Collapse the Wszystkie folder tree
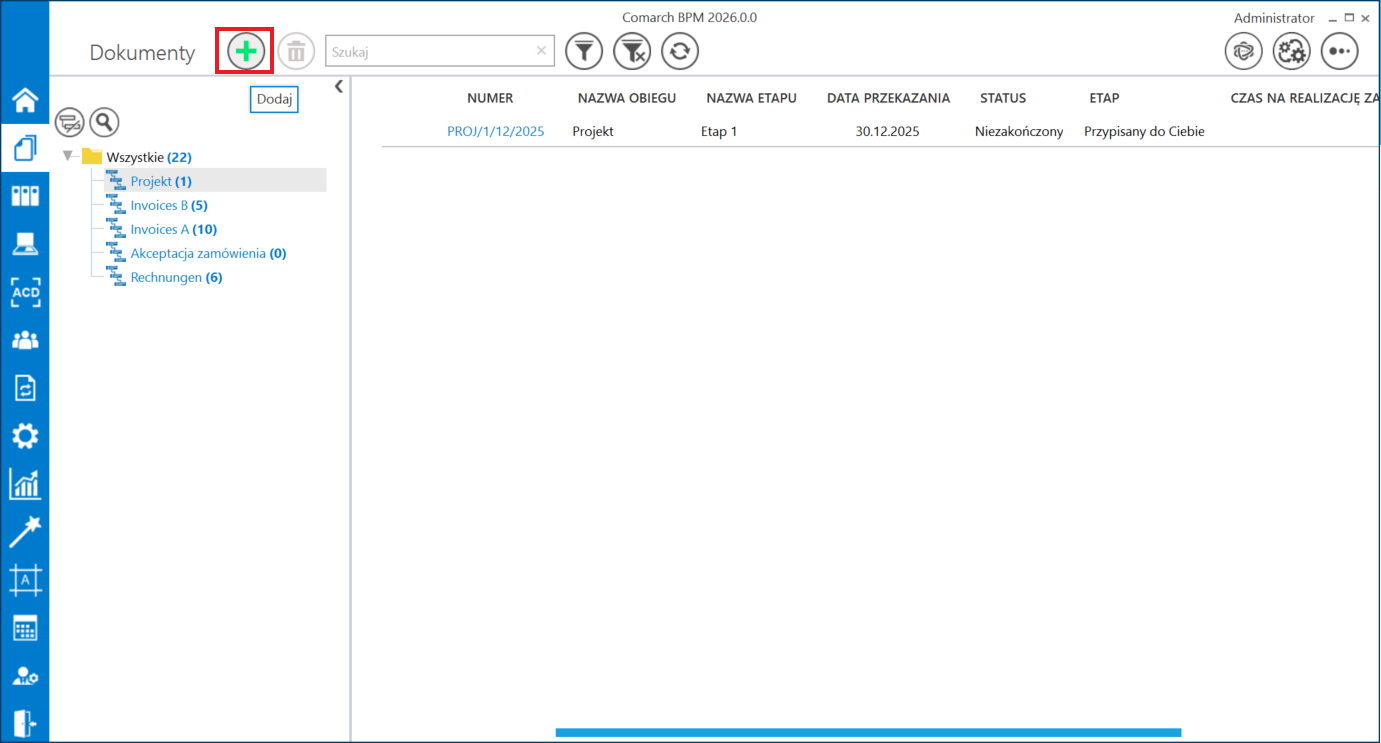 pos(68,156)
